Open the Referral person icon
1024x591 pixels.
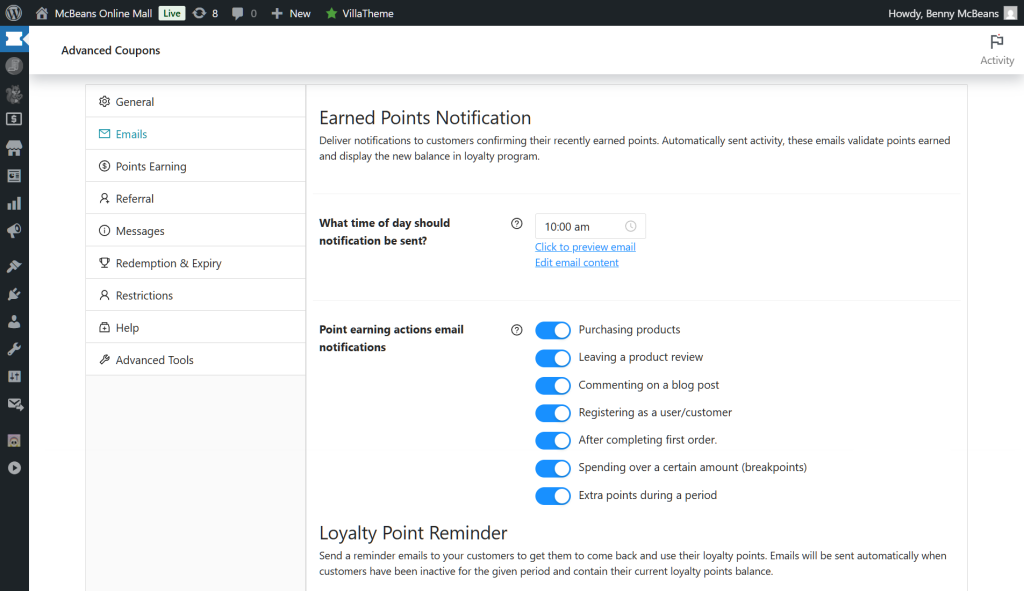(x=104, y=198)
